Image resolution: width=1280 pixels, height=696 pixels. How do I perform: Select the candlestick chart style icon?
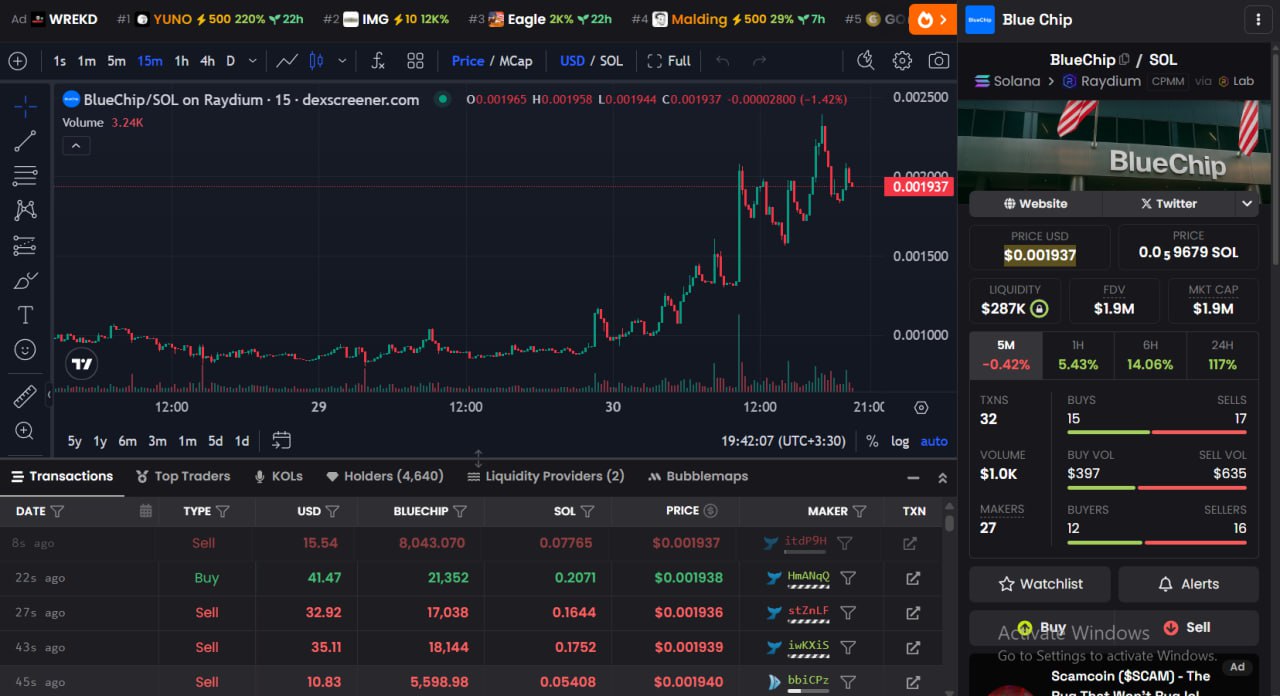[316, 61]
